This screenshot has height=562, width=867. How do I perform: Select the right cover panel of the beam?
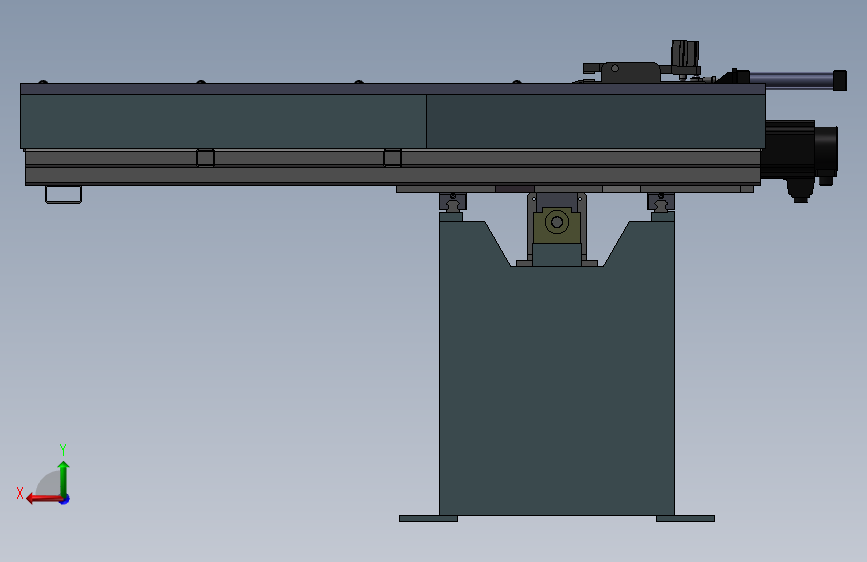pyautogui.click(x=596, y=121)
